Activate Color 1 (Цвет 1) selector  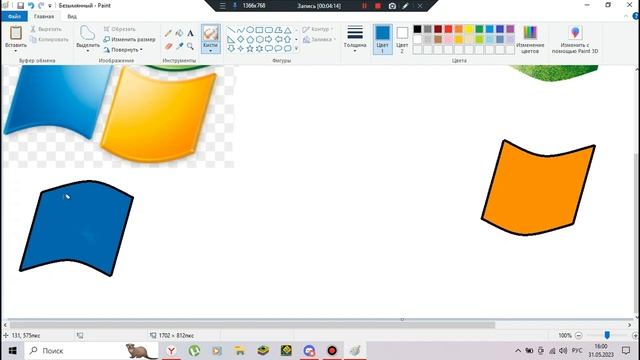tap(382, 39)
